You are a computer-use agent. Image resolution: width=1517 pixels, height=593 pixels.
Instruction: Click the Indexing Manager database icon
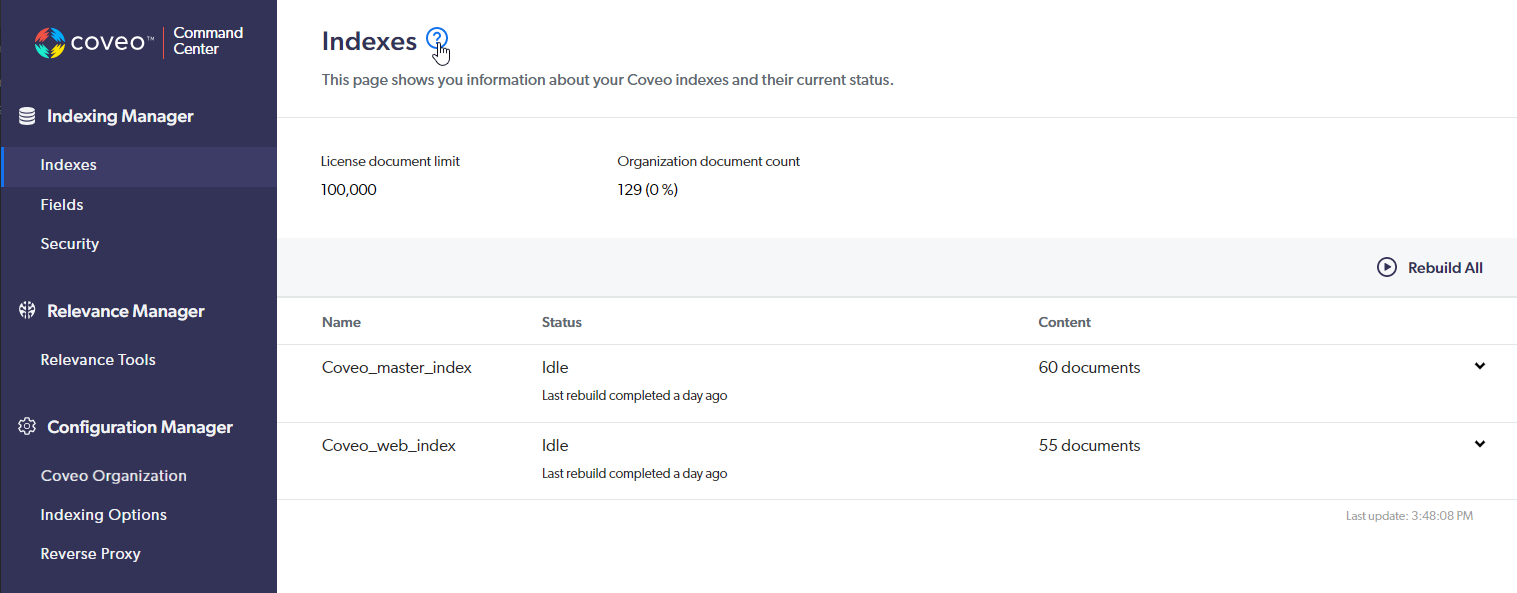pyautogui.click(x=27, y=117)
